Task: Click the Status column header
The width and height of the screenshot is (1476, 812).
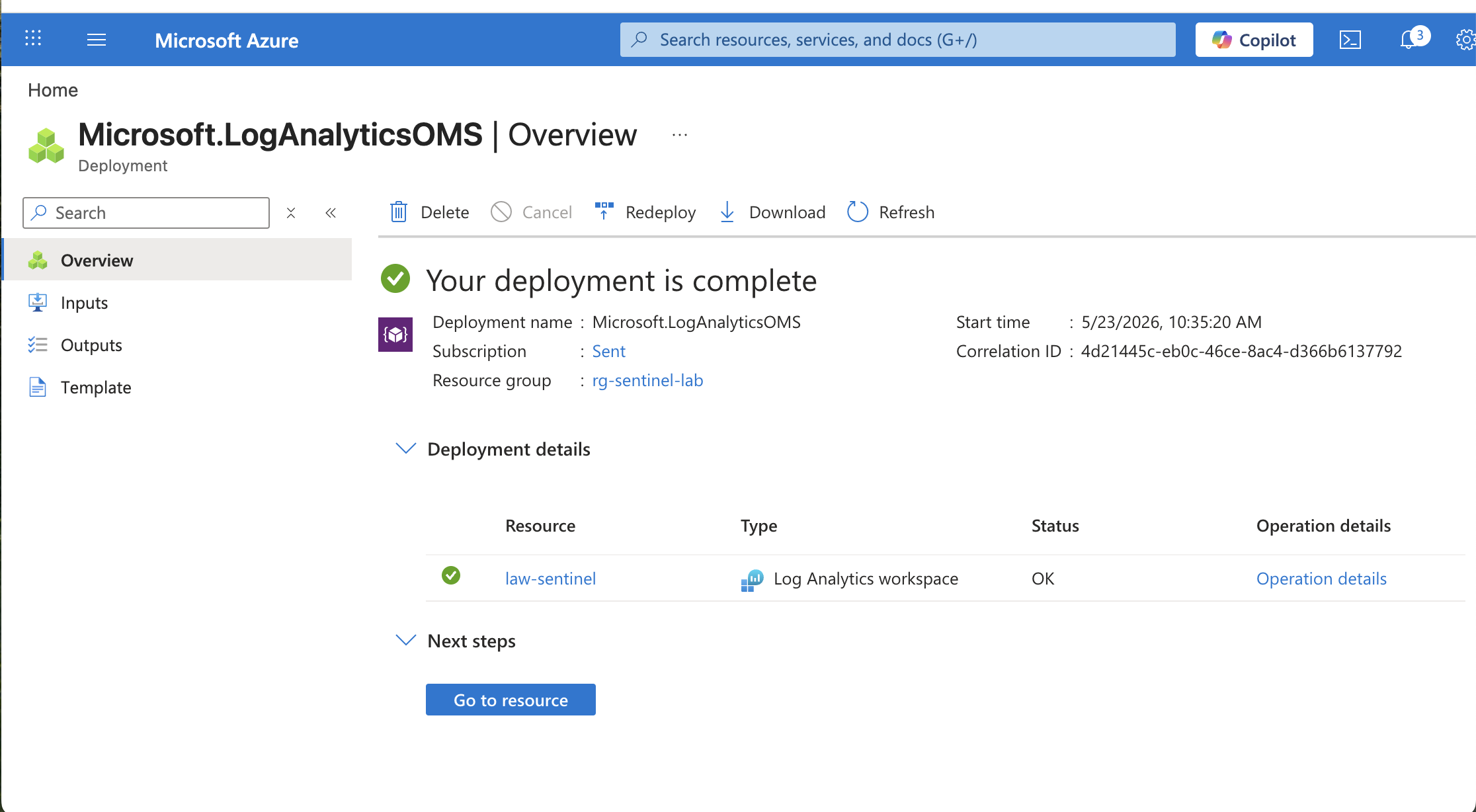Action: tap(1055, 526)
